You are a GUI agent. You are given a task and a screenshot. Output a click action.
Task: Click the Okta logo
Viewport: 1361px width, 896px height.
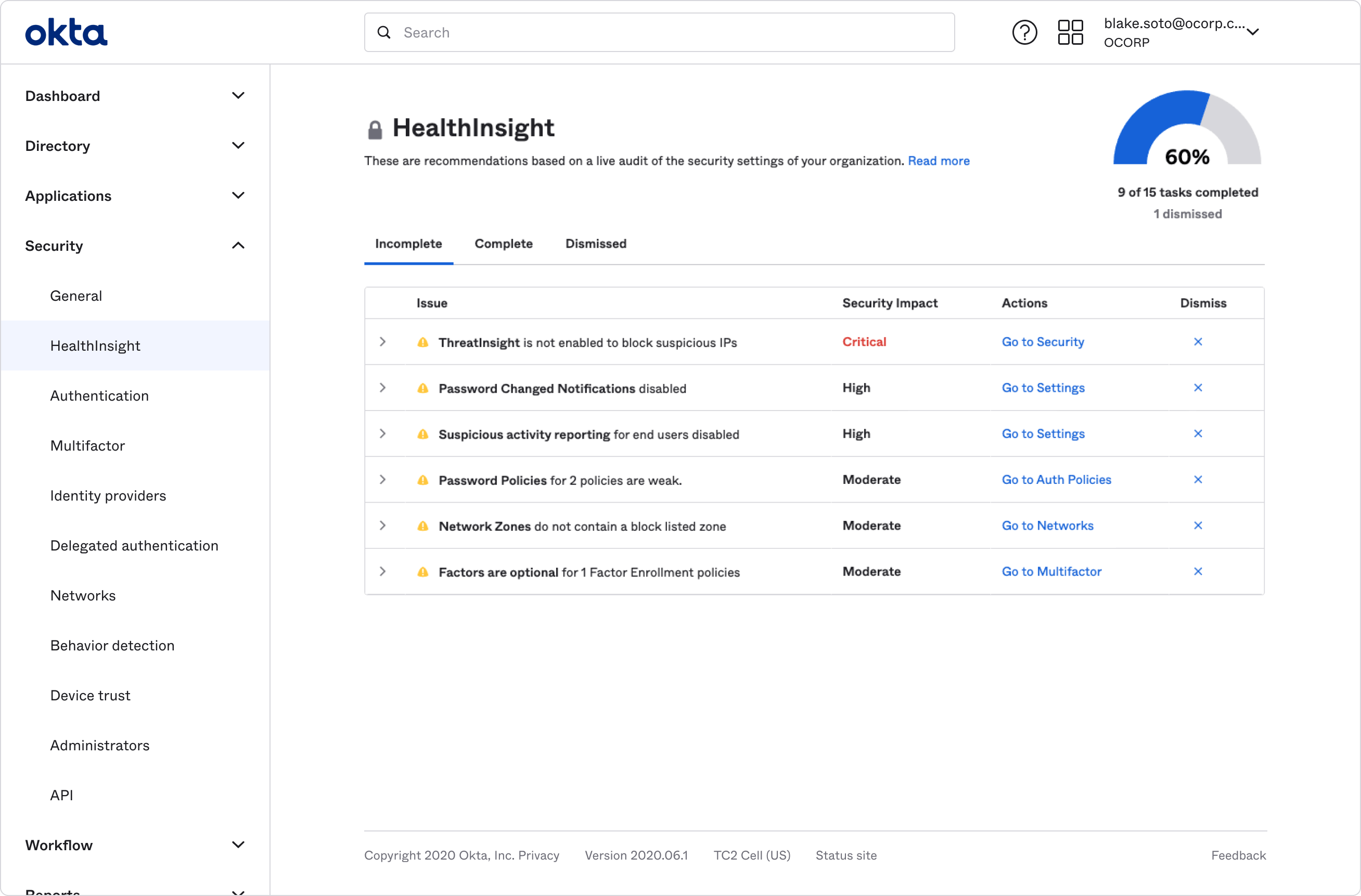(66, 31)
